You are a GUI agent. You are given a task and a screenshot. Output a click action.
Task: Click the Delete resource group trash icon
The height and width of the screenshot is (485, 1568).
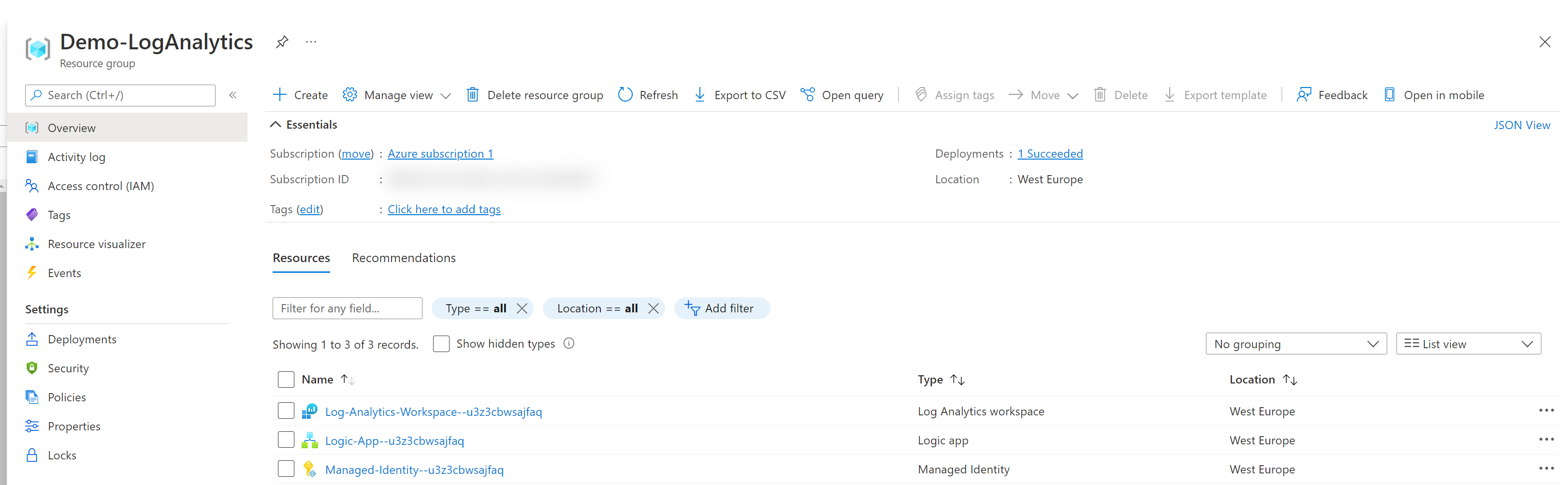click(x=472, y=94)
